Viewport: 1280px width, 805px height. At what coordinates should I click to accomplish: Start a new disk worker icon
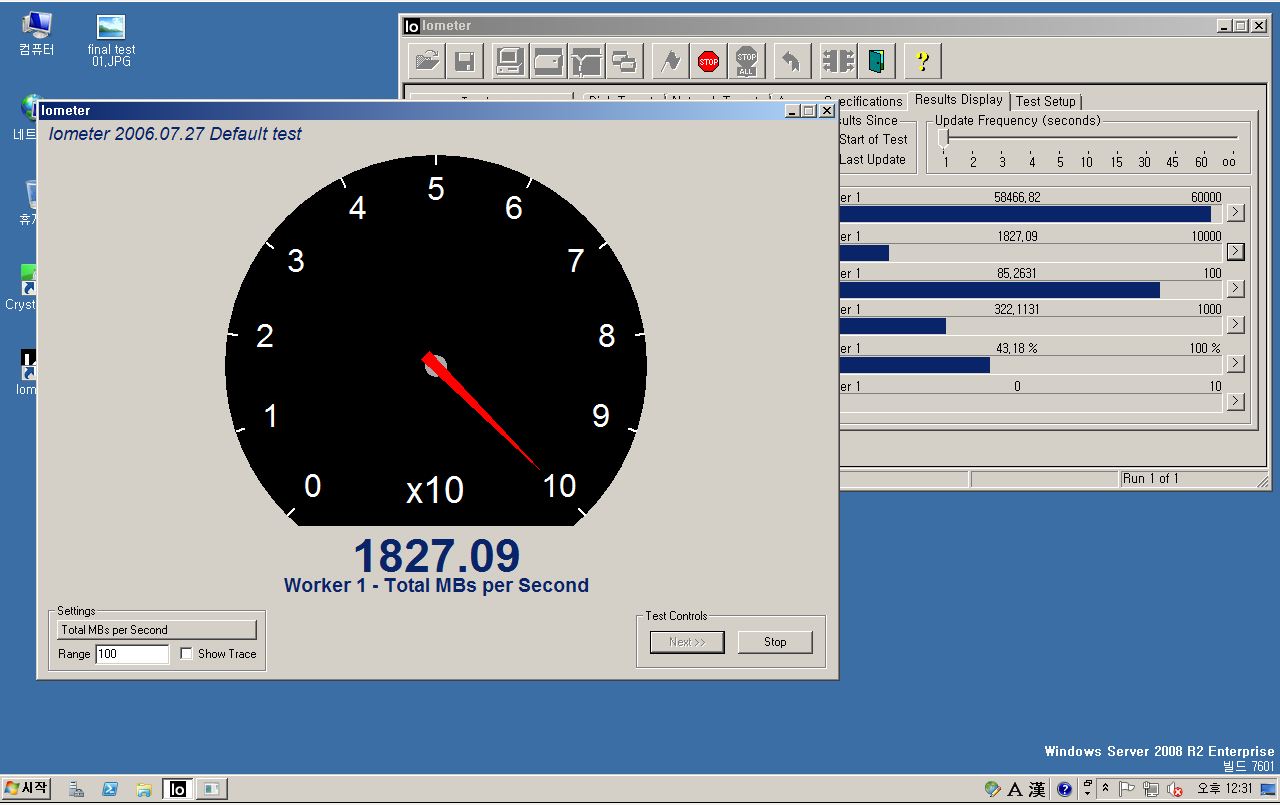point(548,61)
